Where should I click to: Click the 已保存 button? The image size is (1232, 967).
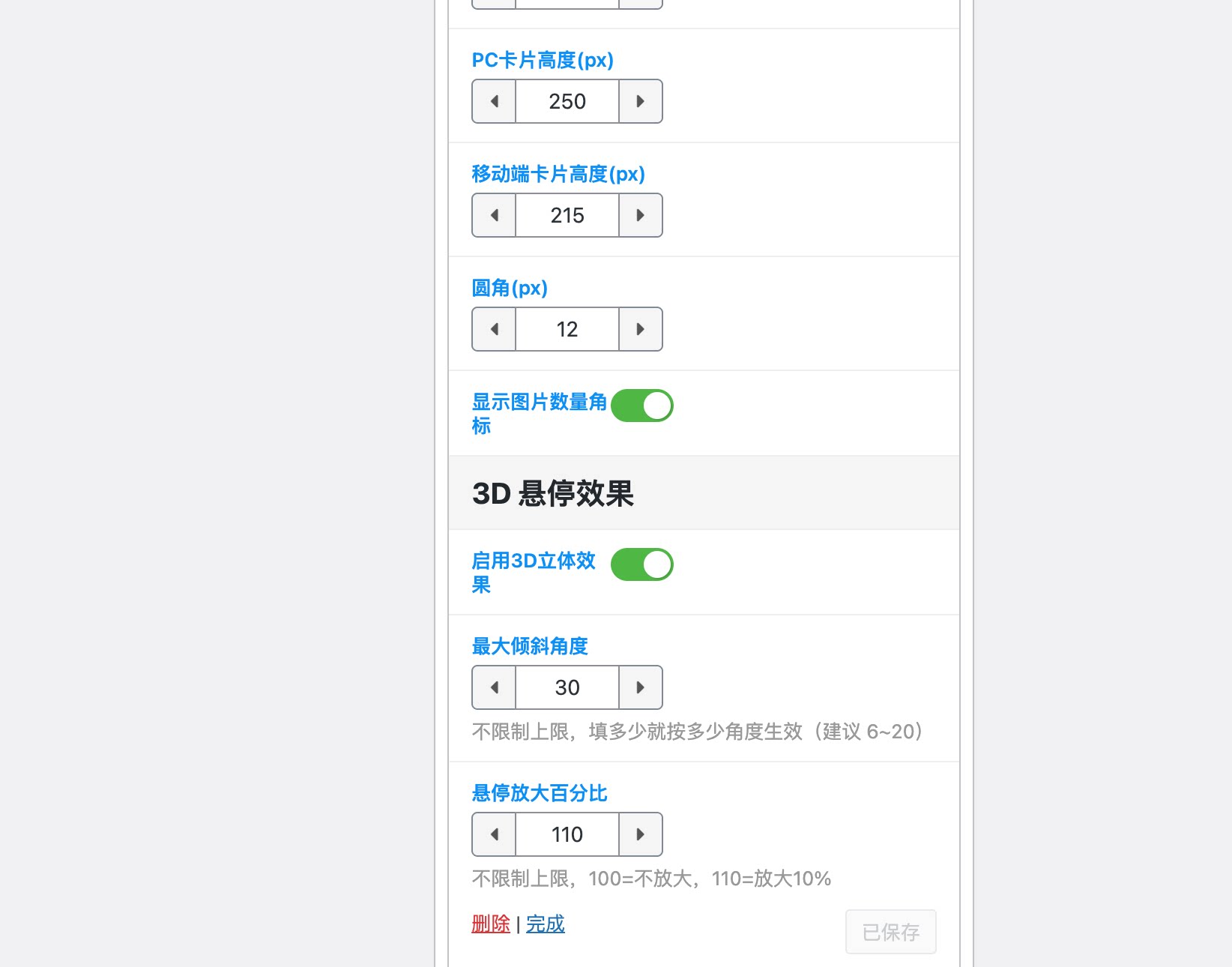click(890, 932)
